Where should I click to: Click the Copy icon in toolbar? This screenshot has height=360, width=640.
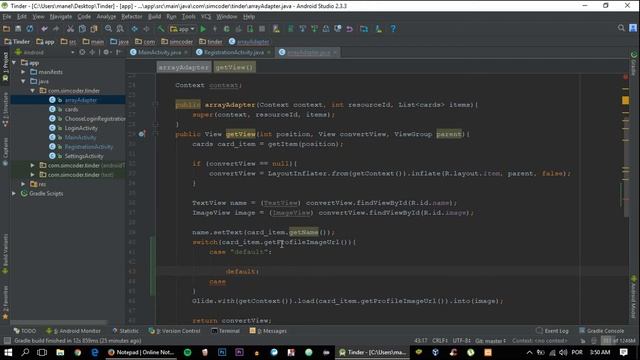[82, 29]
